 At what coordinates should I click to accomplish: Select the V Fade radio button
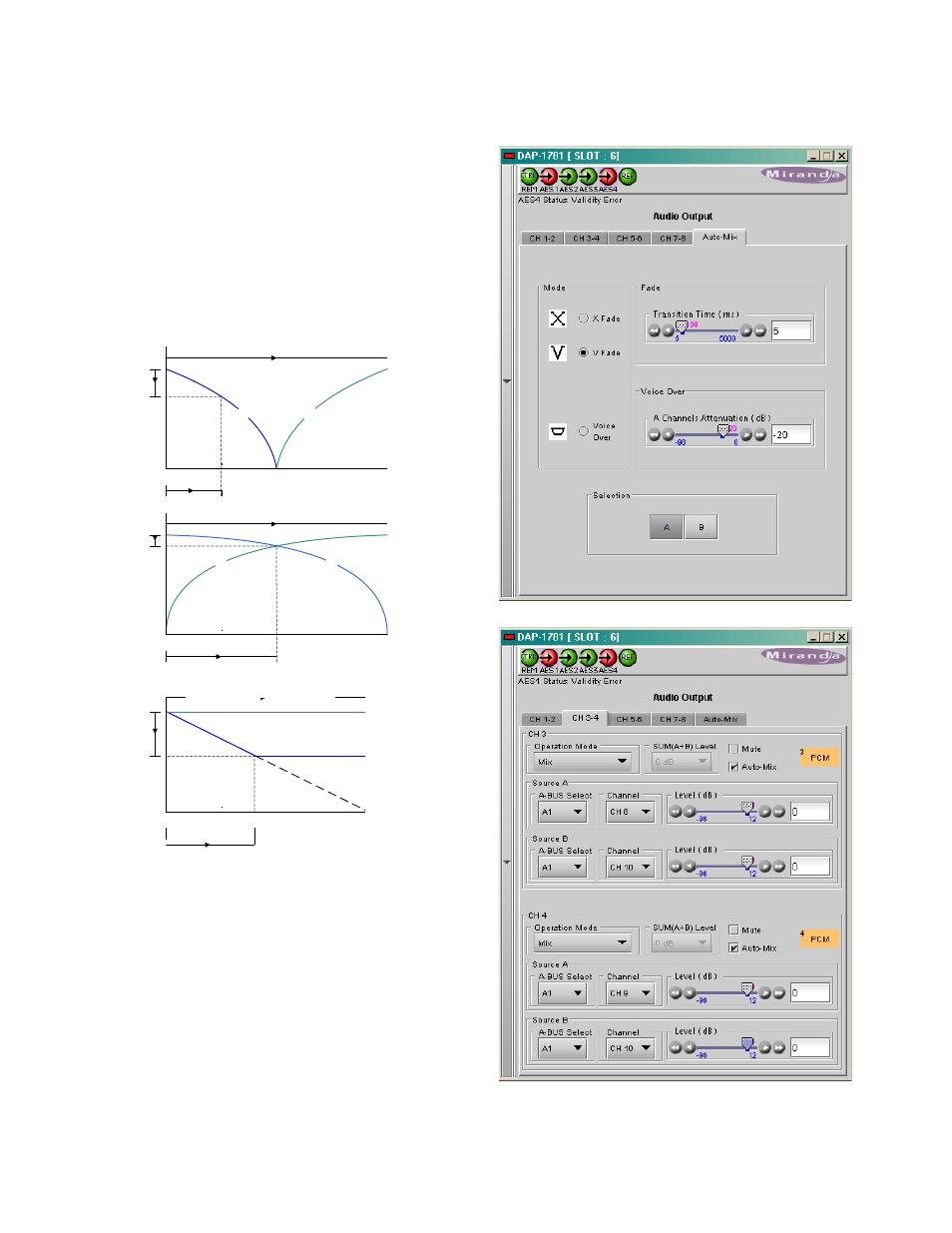(584, 352)
